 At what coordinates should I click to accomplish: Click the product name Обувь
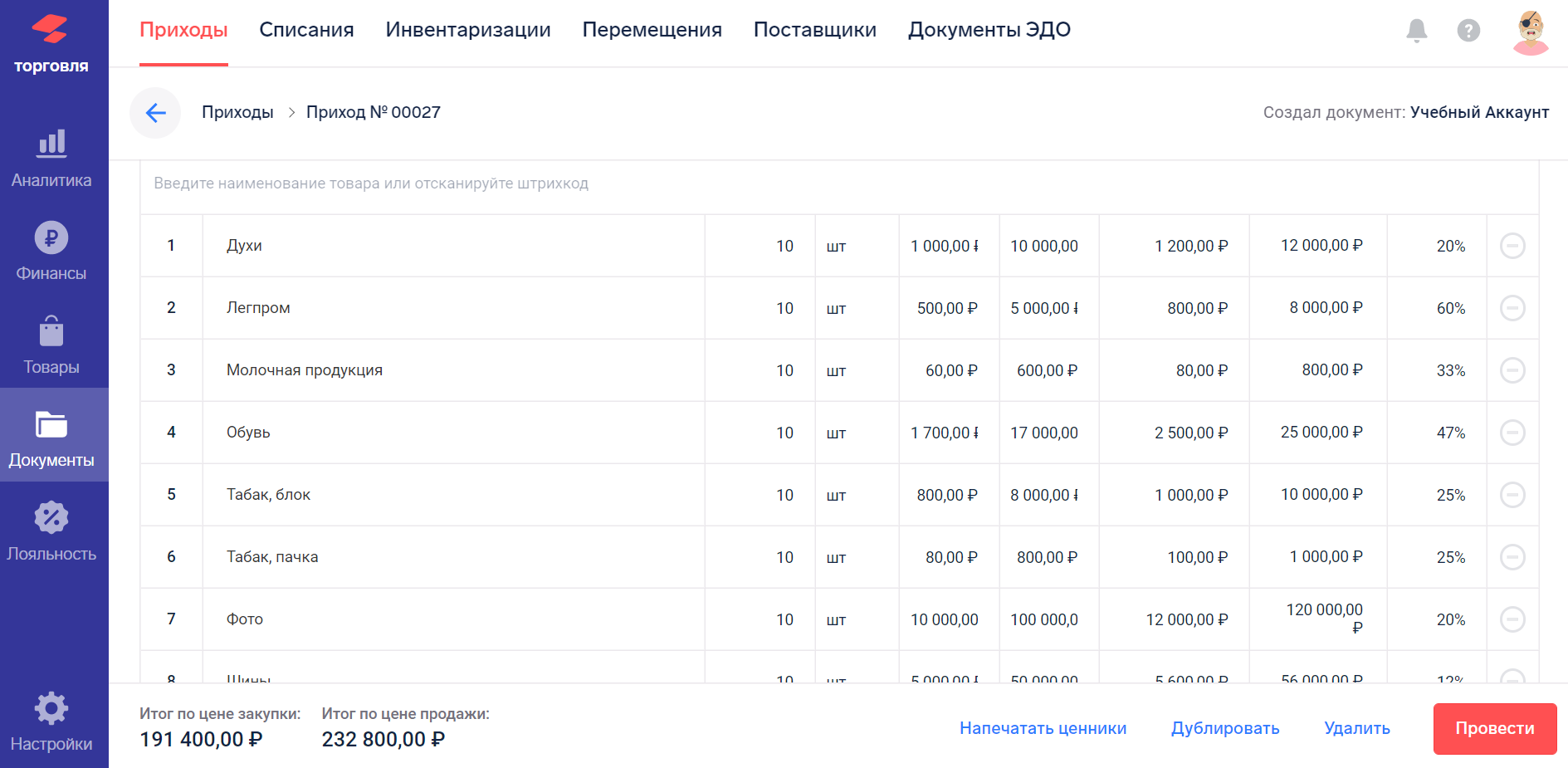click(x=248, y=433)
